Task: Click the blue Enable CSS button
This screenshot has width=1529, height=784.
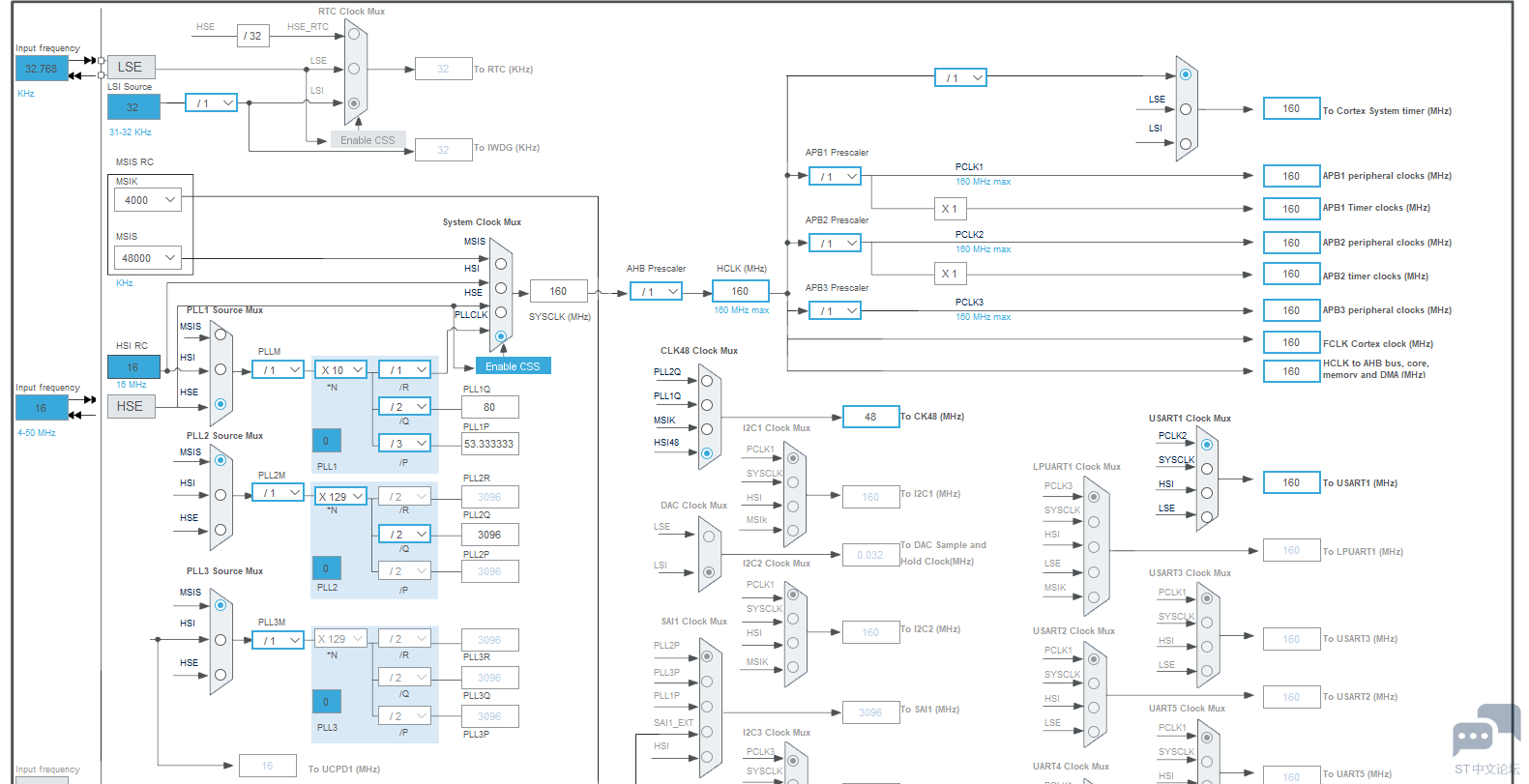Action: (x=513, y=366)
